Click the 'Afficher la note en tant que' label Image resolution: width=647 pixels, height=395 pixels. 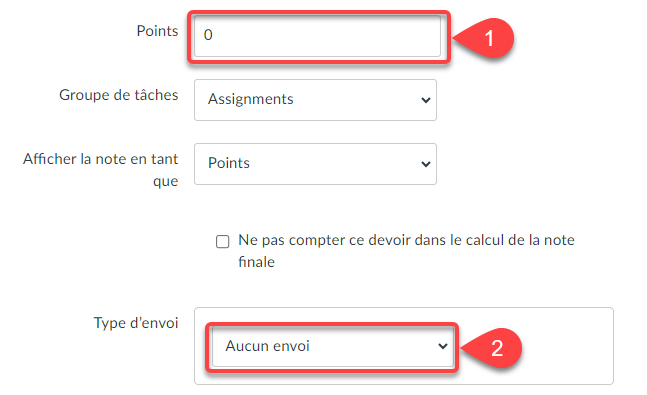[101, 170]
